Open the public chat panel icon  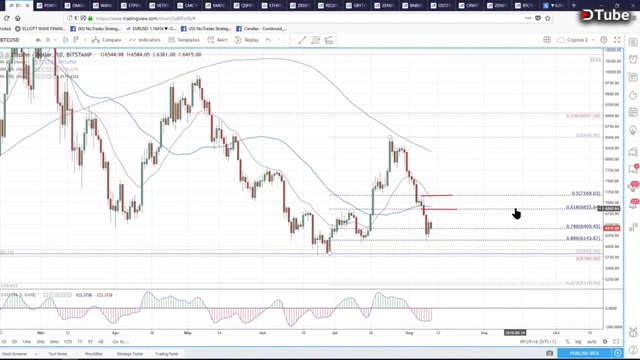coord(633,153)
